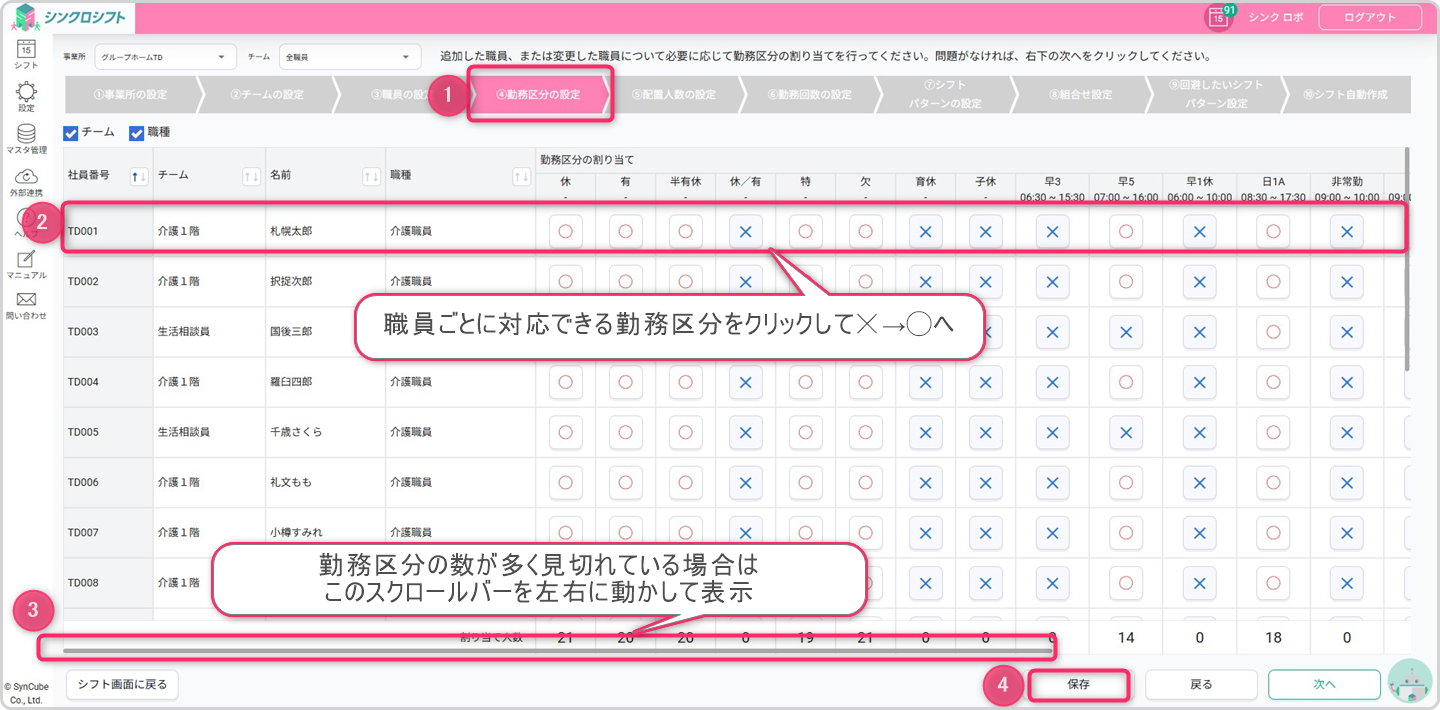Toggle 早3 assignment for TD002 択捉次郎
Image resolution: width=1440 pixels, height=710 pixels.
point(1052,281)
